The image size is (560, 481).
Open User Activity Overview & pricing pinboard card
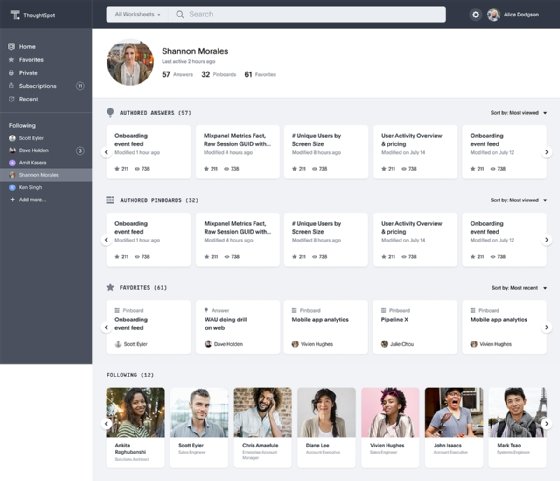pyautogui.click(x=415, y=240)
